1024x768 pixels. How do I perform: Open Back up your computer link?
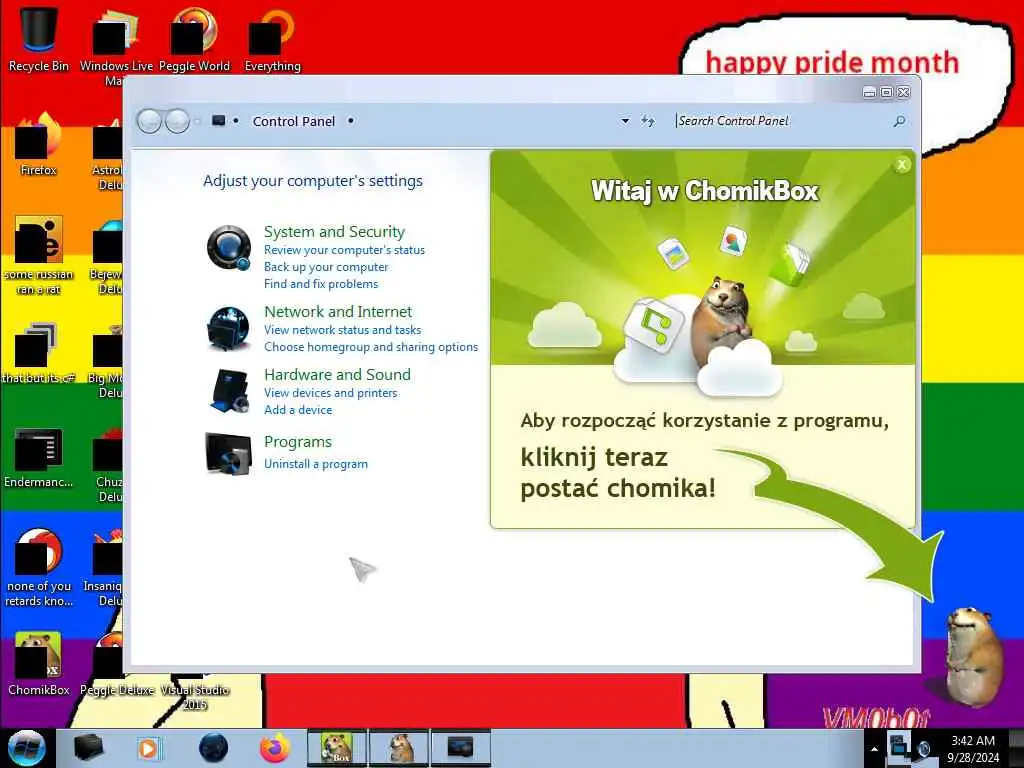[x=326, y=267]
